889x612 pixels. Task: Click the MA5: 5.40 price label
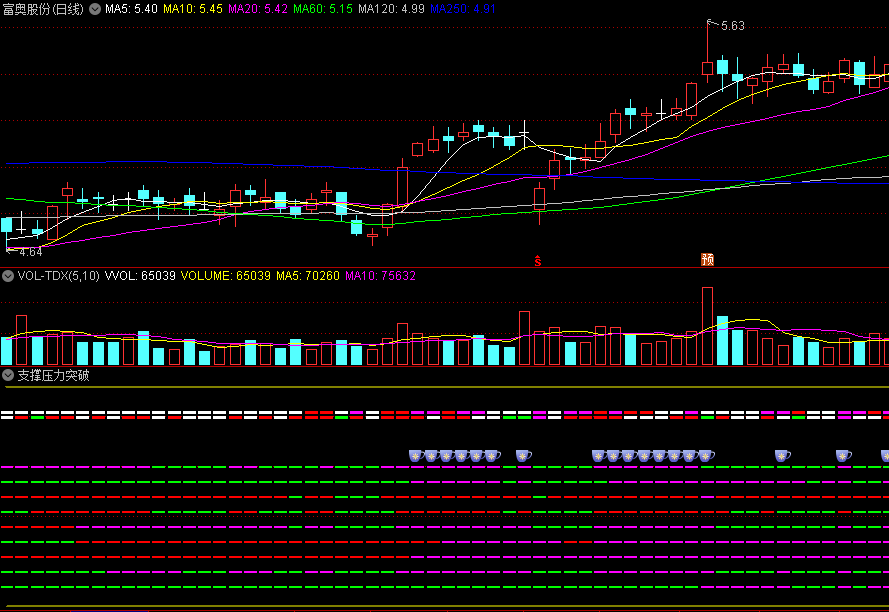131,9
